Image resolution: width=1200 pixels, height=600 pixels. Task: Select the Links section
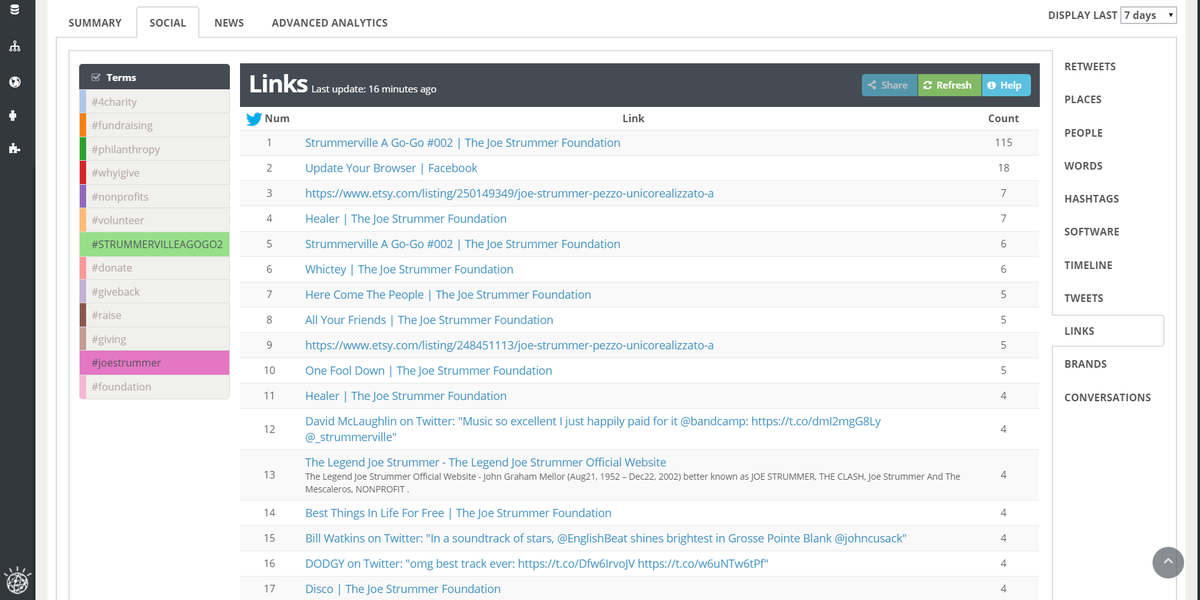(1108, 331)
